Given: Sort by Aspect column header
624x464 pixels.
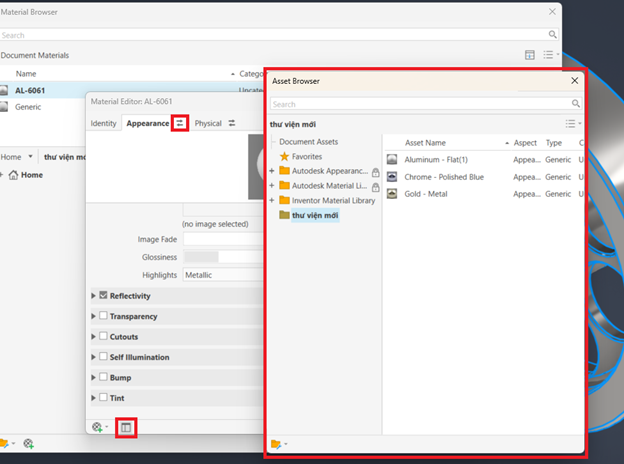Looking at the screenshot, I should click(525, 142).
